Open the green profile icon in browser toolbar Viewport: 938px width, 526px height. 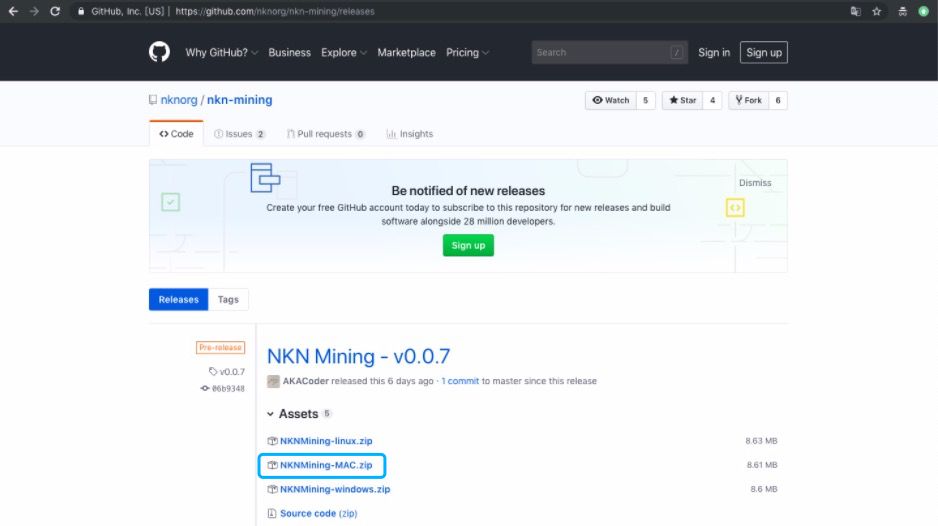tap(923, 11)
